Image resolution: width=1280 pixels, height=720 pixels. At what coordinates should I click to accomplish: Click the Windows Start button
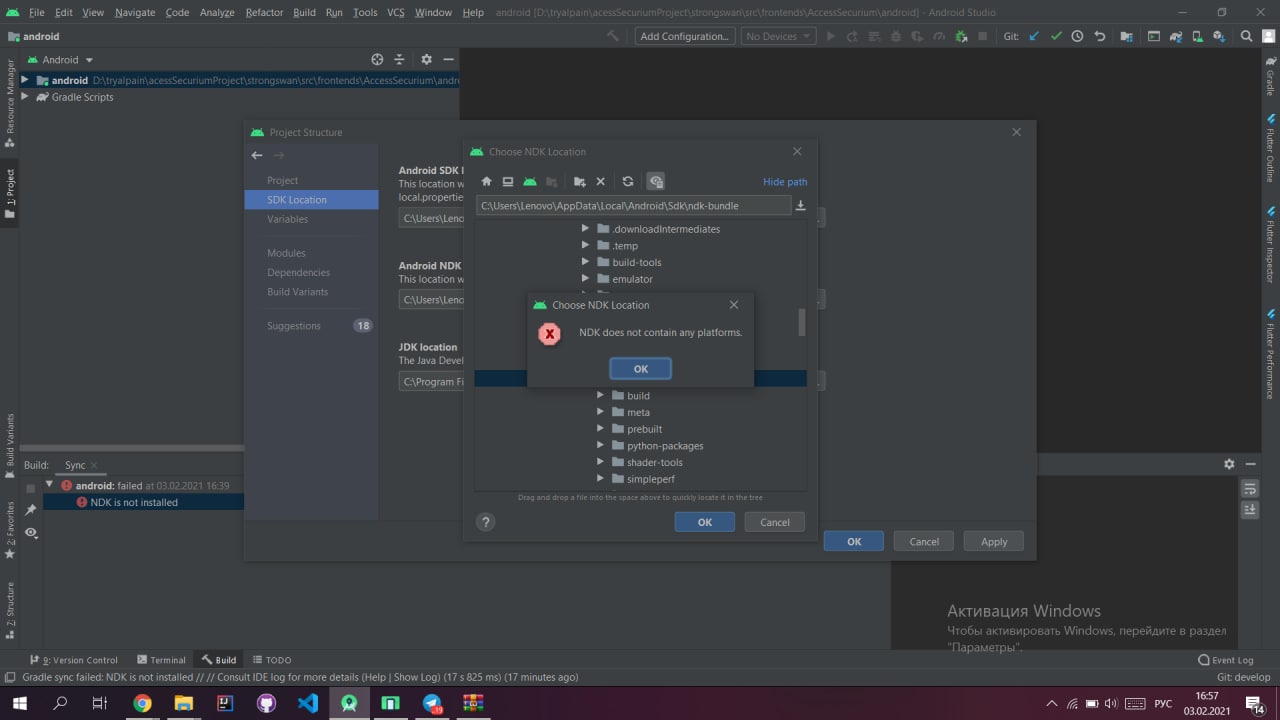pos(19,704)
